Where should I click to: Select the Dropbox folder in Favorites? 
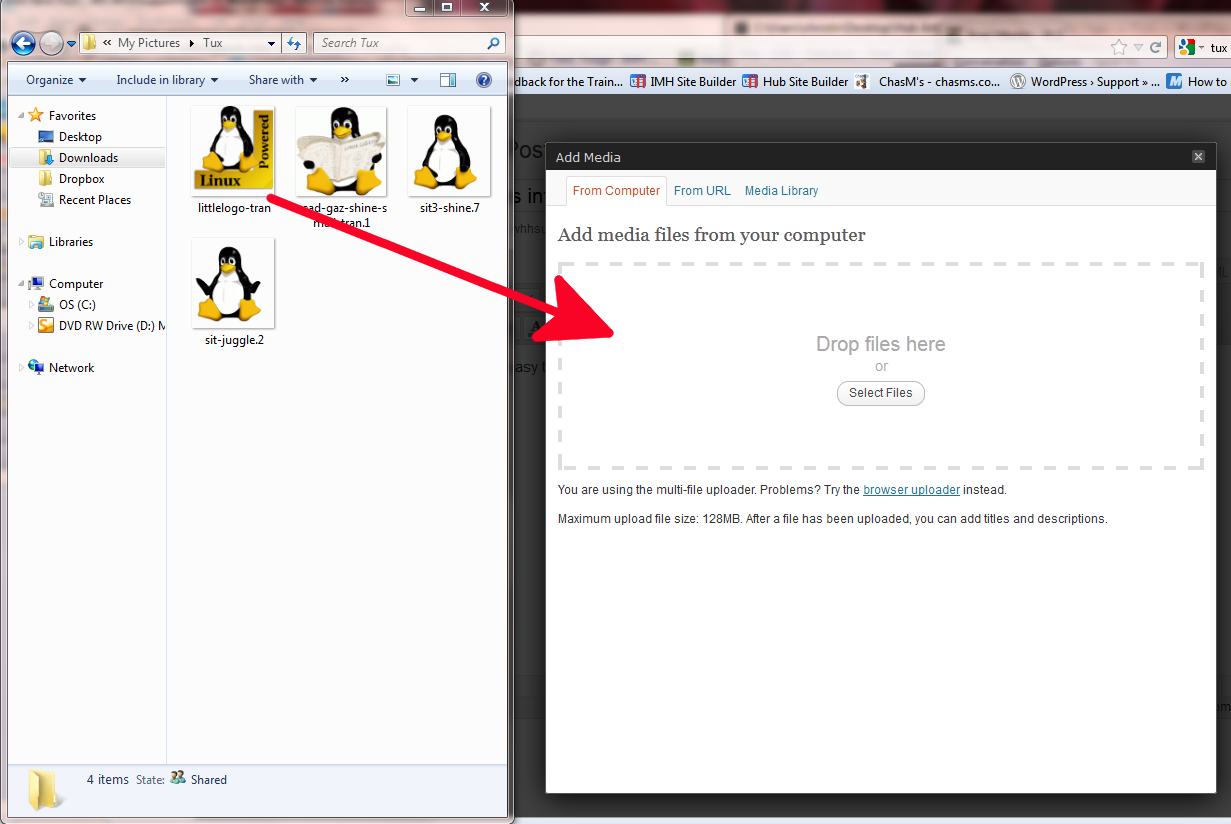point(81,179)
